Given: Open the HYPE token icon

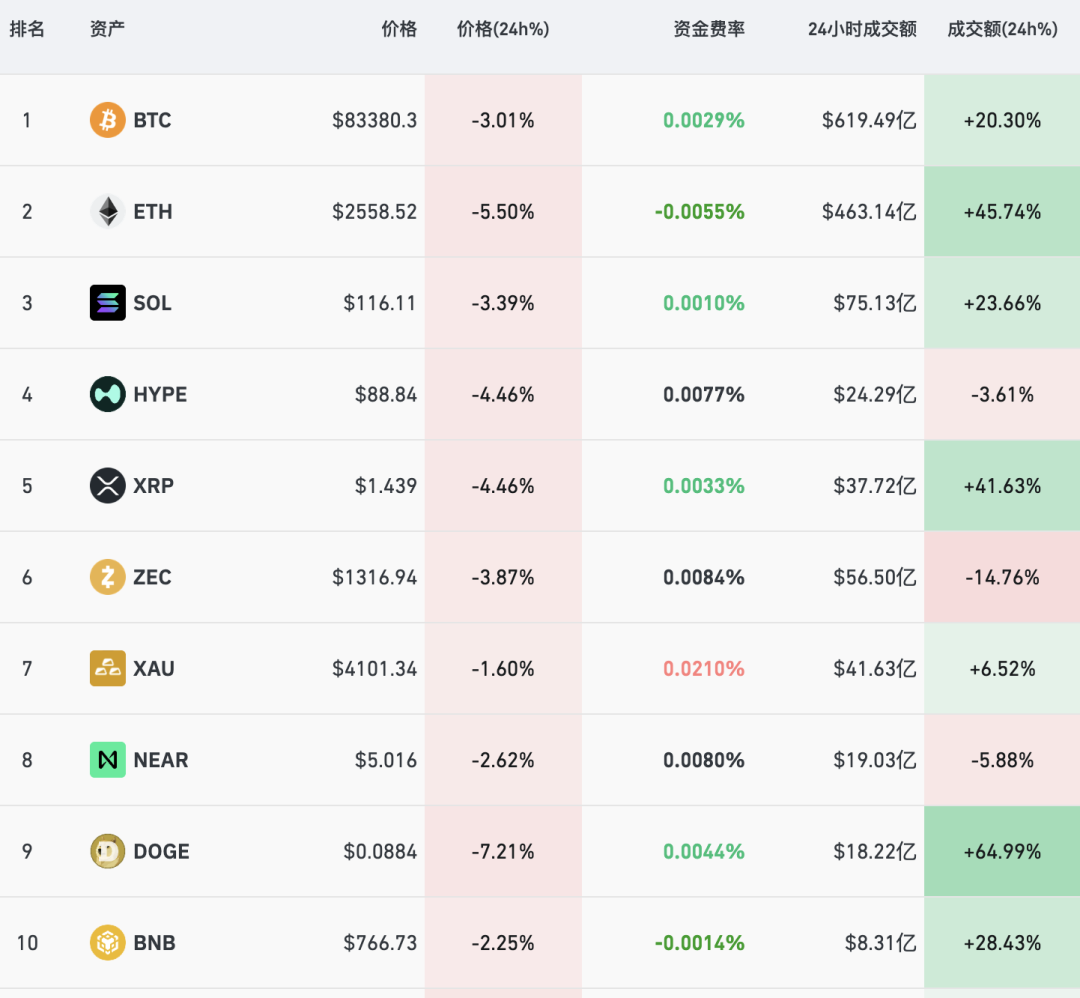Looking at the screenshot, I should (x=107, y=394).
